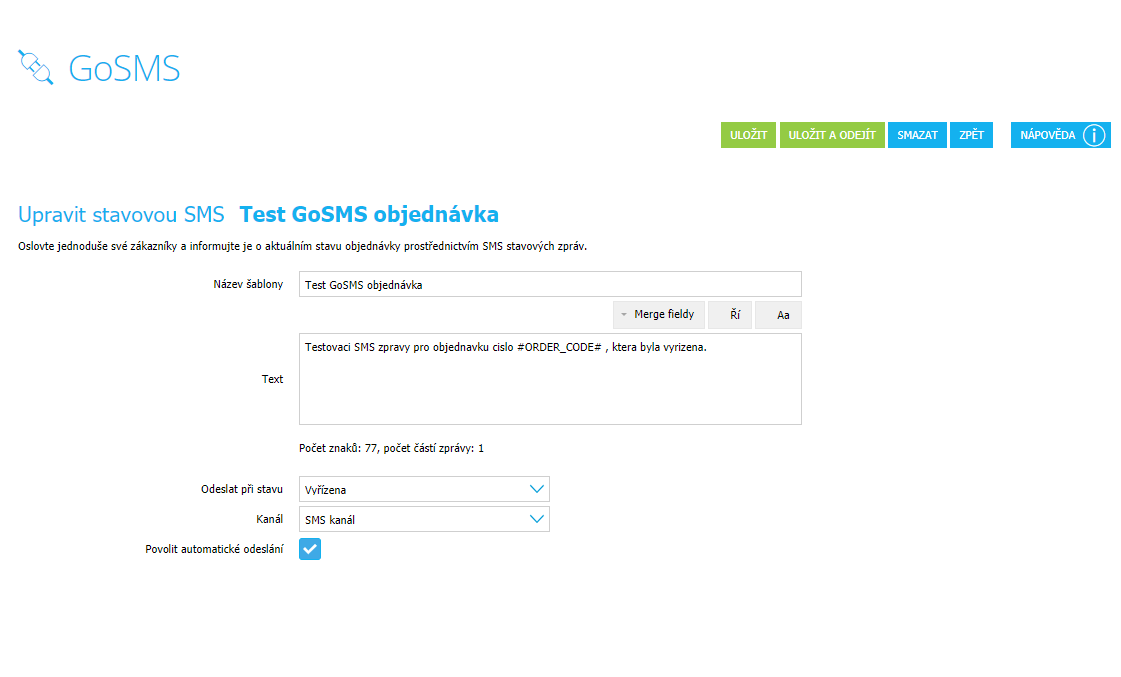Click the 'Povolit automatické odeslání' label
This screenshot has height=677, width=1121.
click(x=214, y=549)
